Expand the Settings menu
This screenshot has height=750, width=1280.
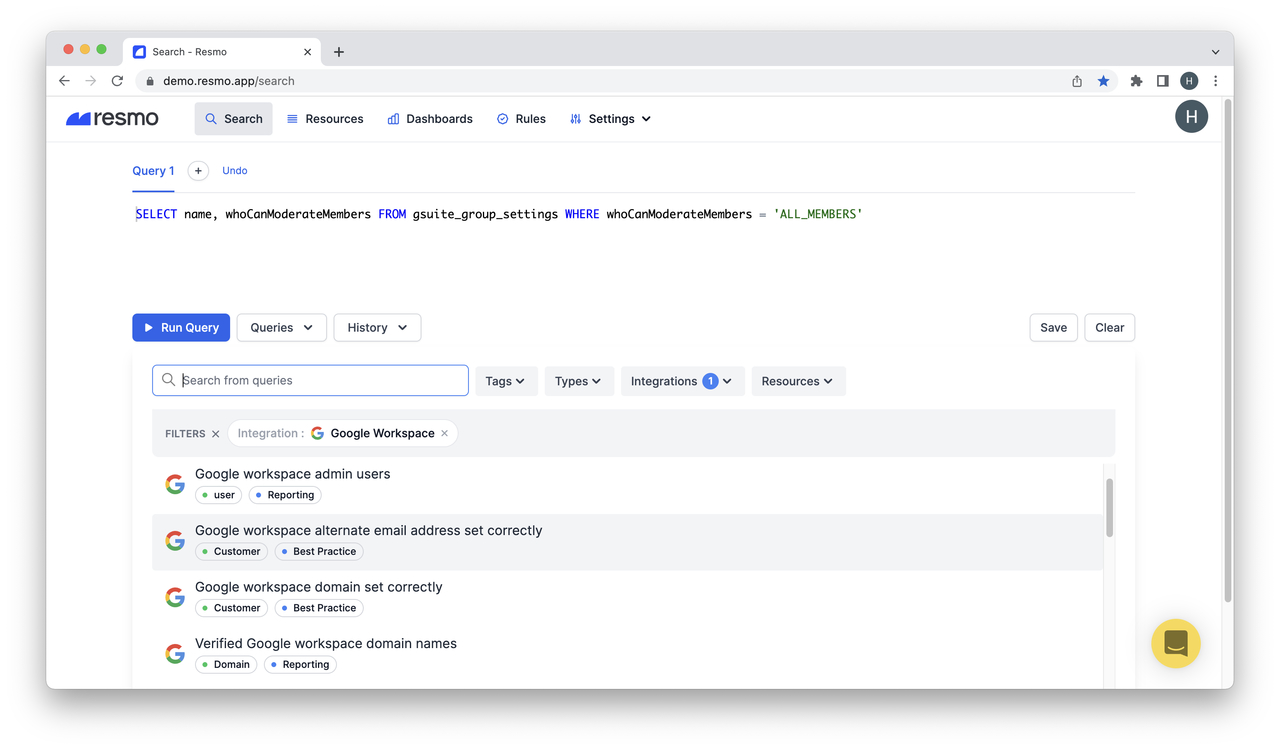click(610, 118)
